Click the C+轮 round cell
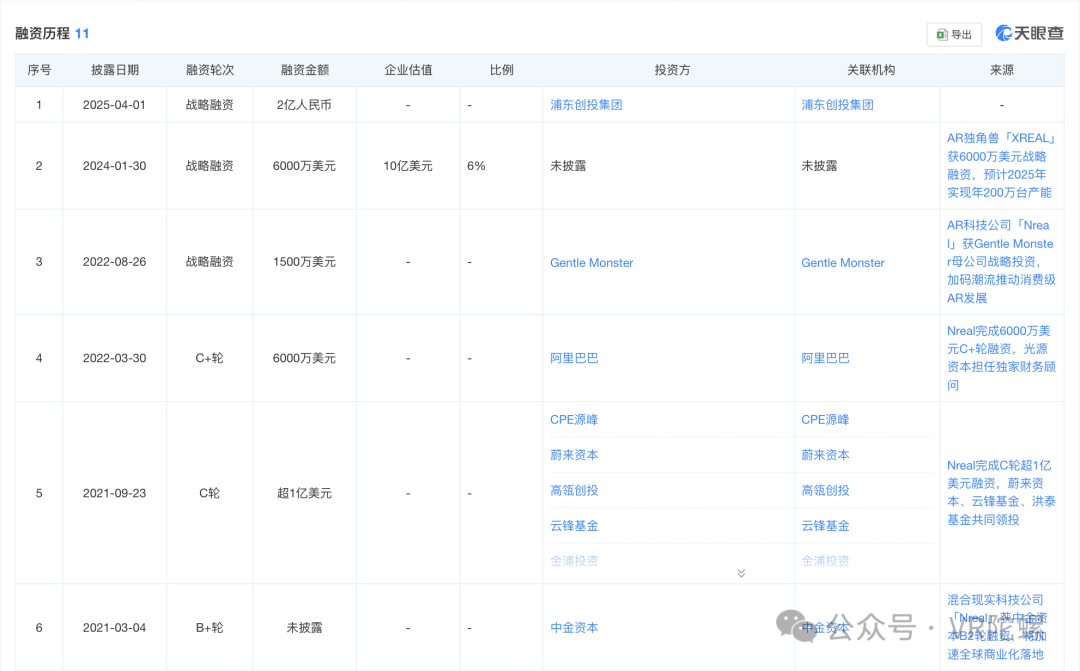This screenshot has height=671, width=1080. [x=209, y=358]
